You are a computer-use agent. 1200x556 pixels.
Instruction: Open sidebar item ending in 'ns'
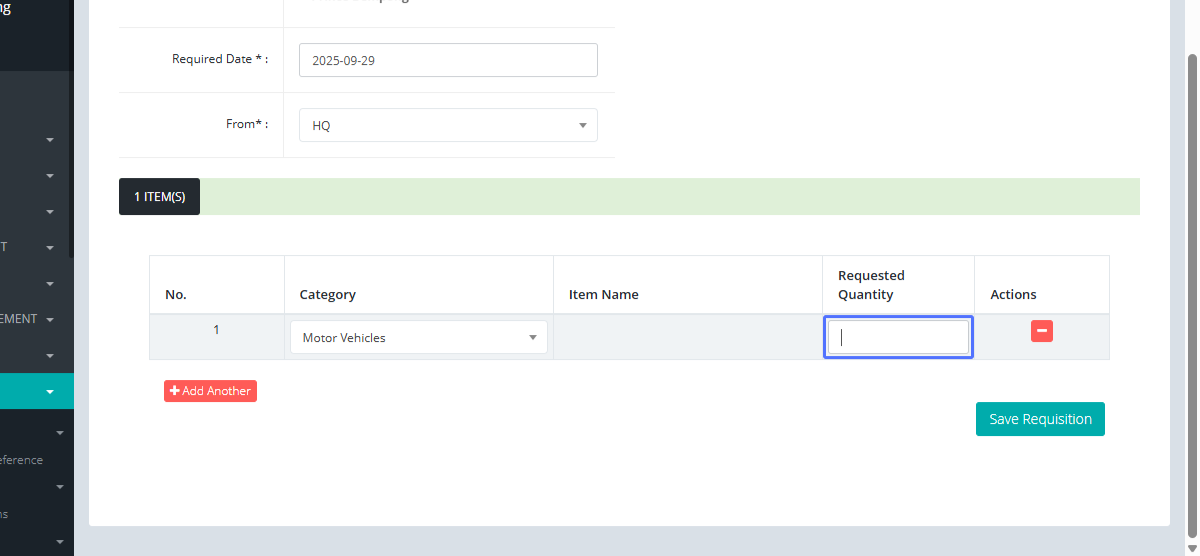(5, 514)
